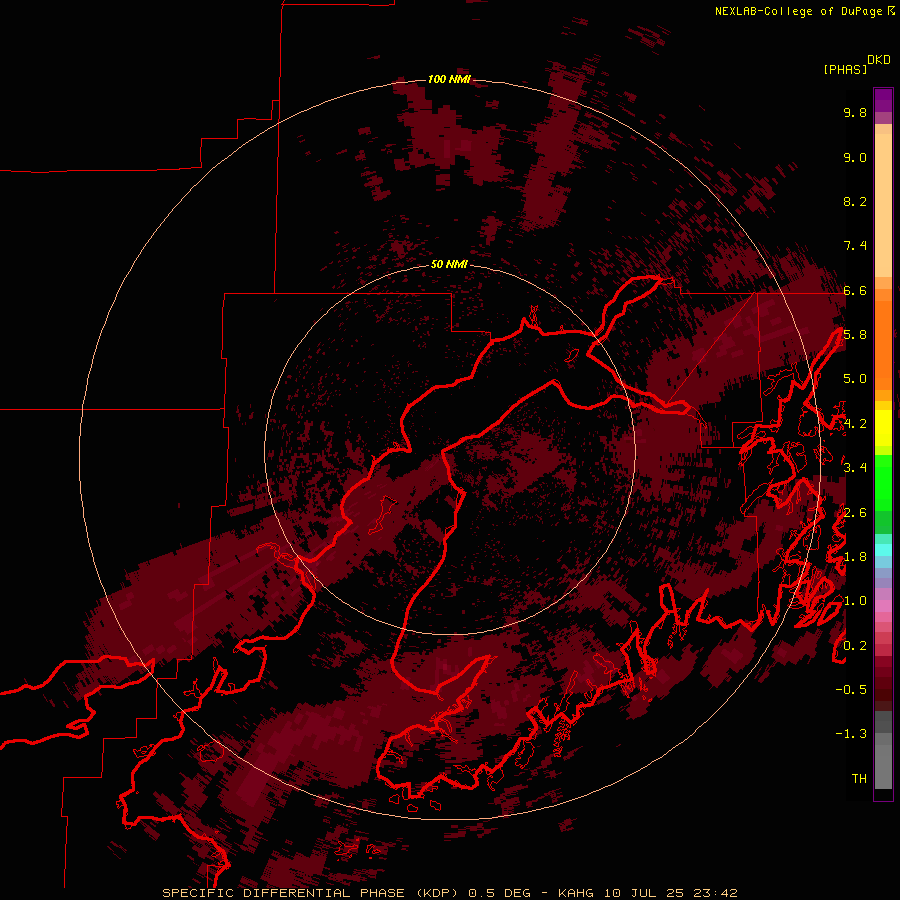The width and height of the screenshot is (900, 900).
Task: Pick the peach segment of color bar
Action: click(883, 207)
